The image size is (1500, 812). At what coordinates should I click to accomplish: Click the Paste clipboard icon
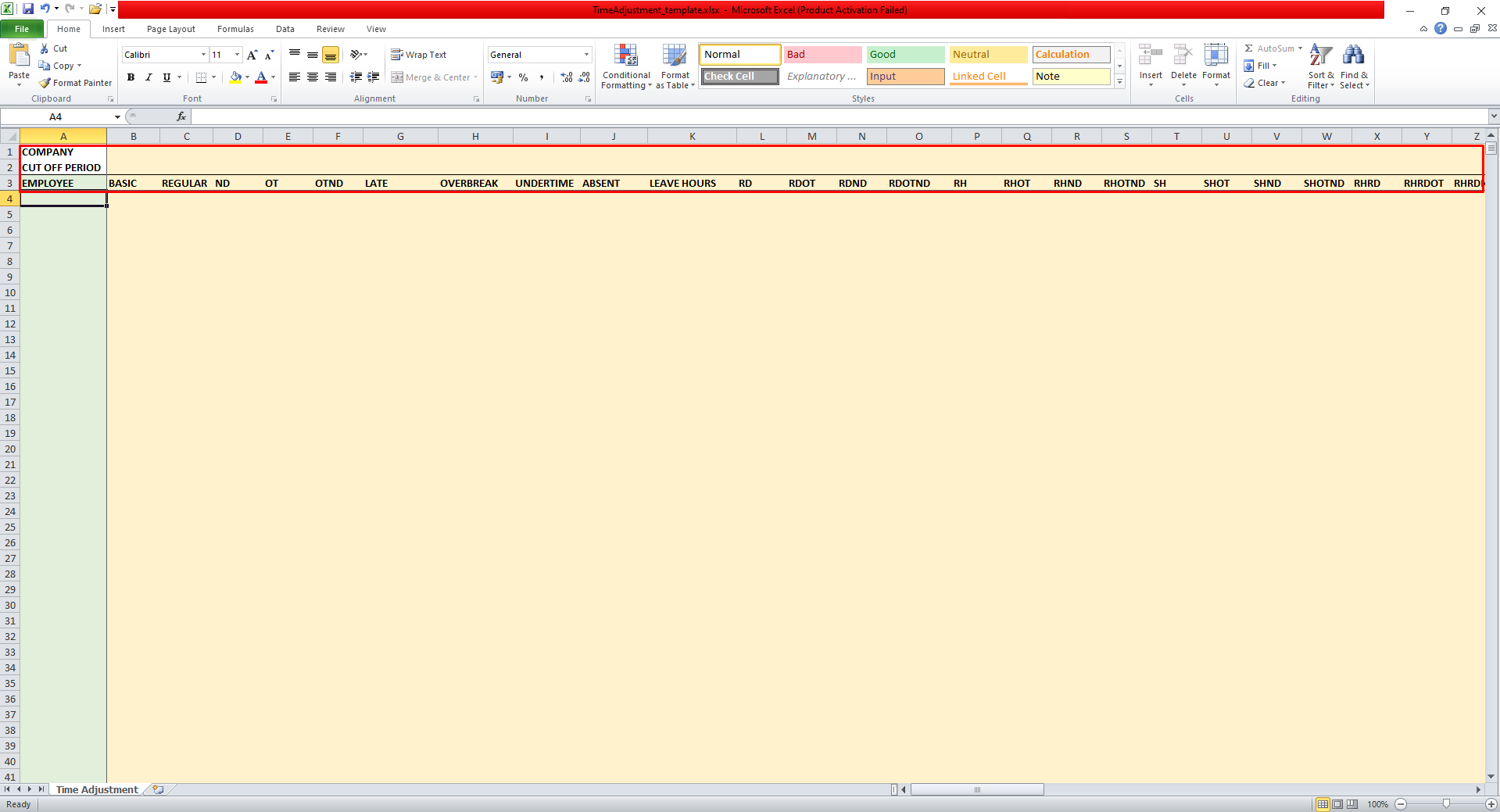pos(19,56)
